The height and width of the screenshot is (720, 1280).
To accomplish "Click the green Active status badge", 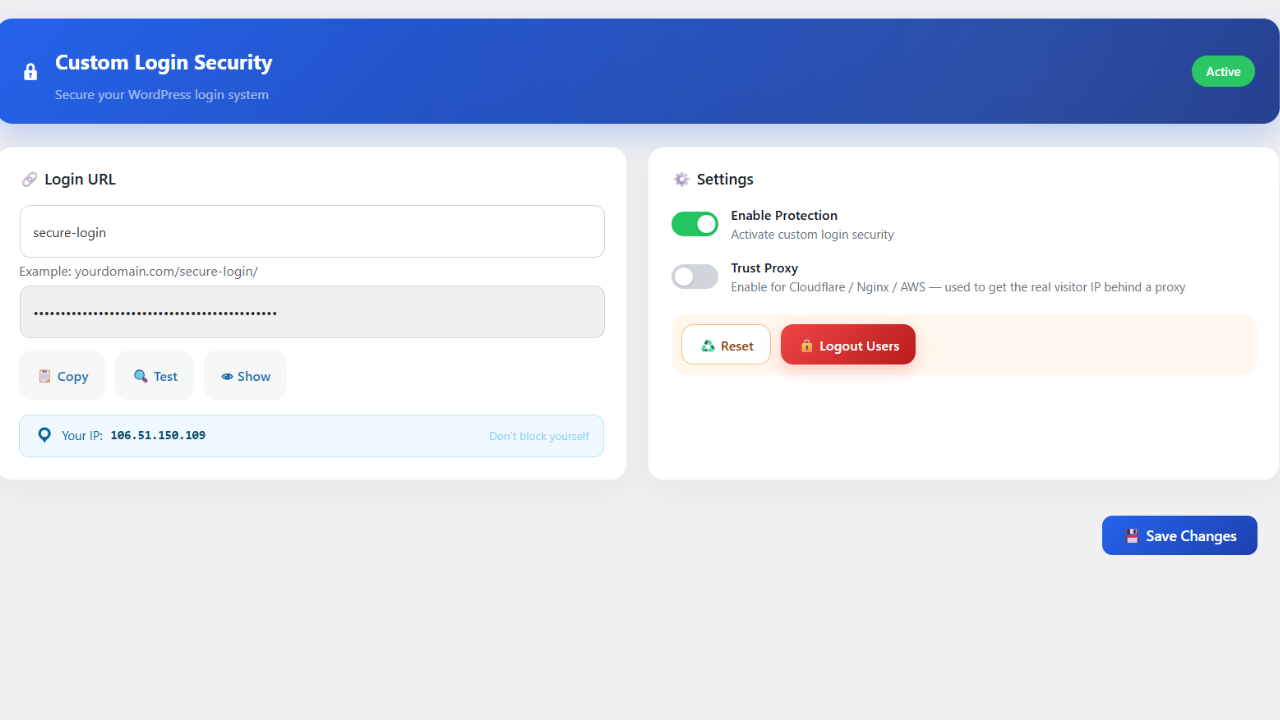I will (1223, 71).
